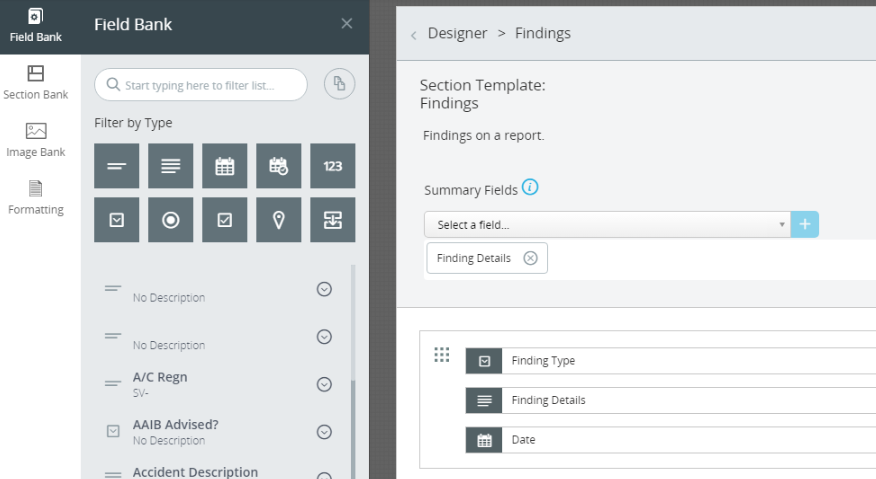Click the filter list search box
The width and height of the screenshot is (876, 479).
click(201, 85)
